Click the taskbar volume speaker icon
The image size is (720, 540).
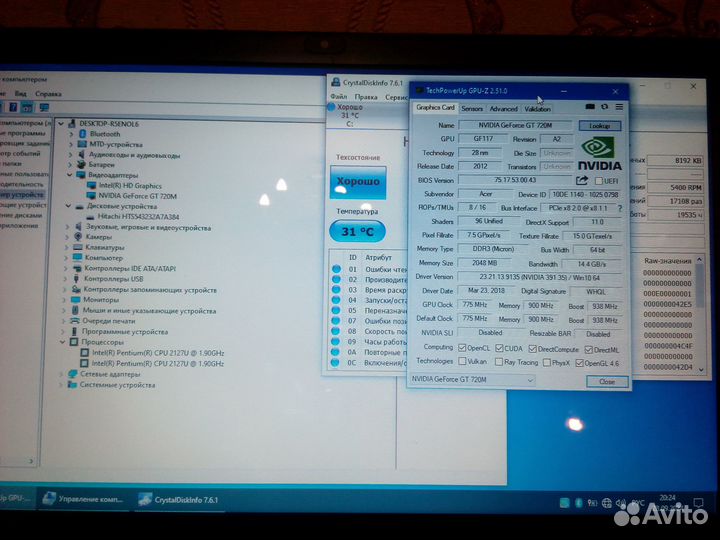pyautogui.click(x=621, y=503)
